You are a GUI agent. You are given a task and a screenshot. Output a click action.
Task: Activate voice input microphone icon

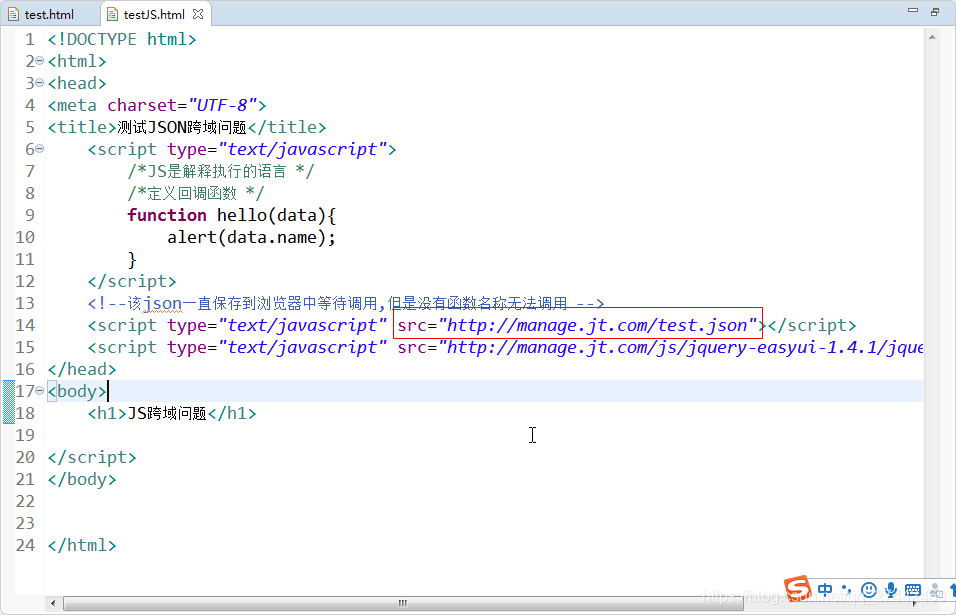pos(891,590)
